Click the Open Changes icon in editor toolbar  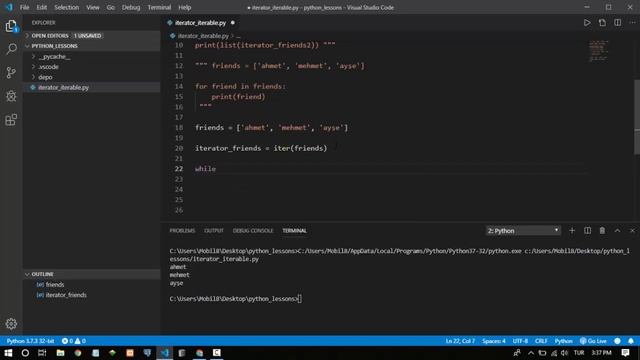(602, 23)
